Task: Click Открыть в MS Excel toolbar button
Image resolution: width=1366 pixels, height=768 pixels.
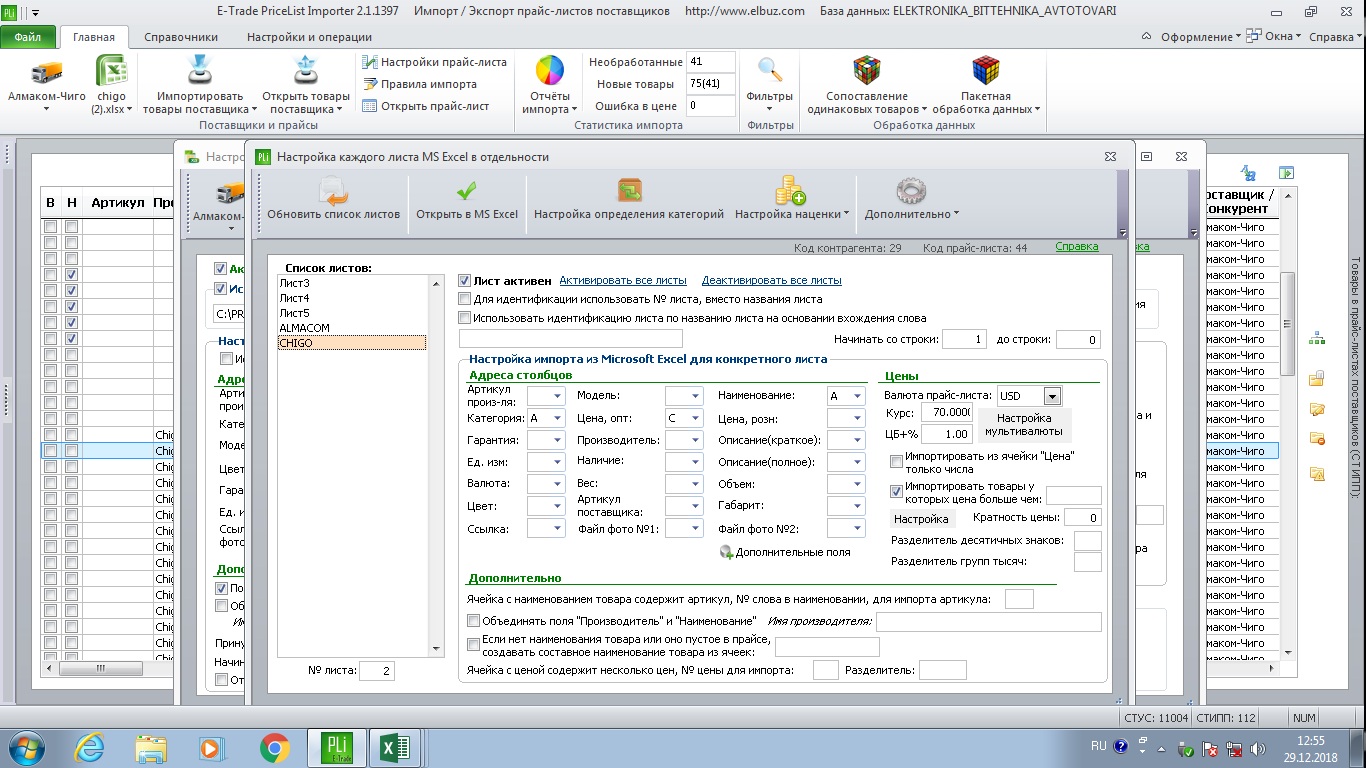Action: (x=467, y=198)
